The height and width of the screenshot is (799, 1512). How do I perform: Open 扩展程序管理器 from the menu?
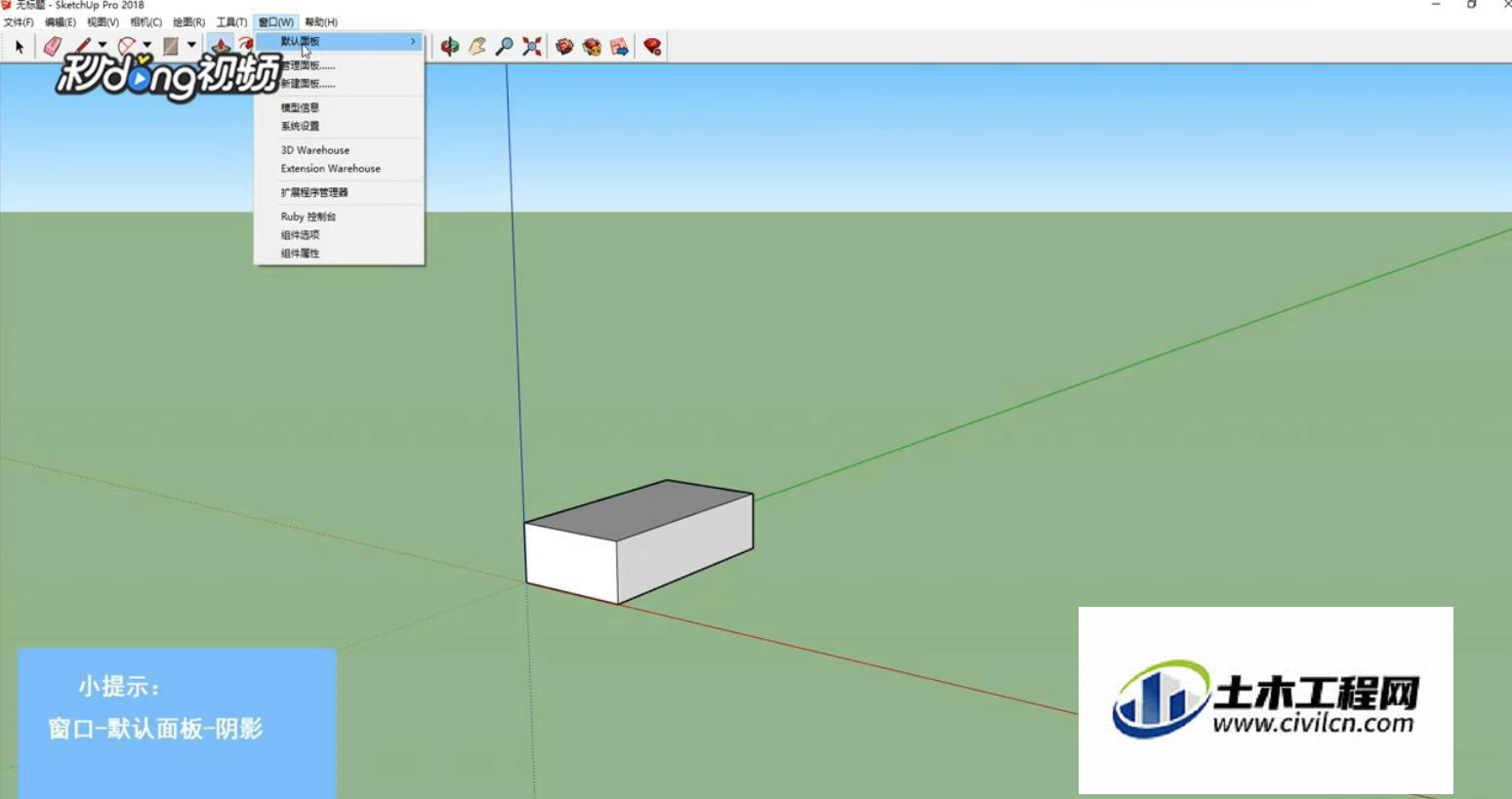(340, 192)
